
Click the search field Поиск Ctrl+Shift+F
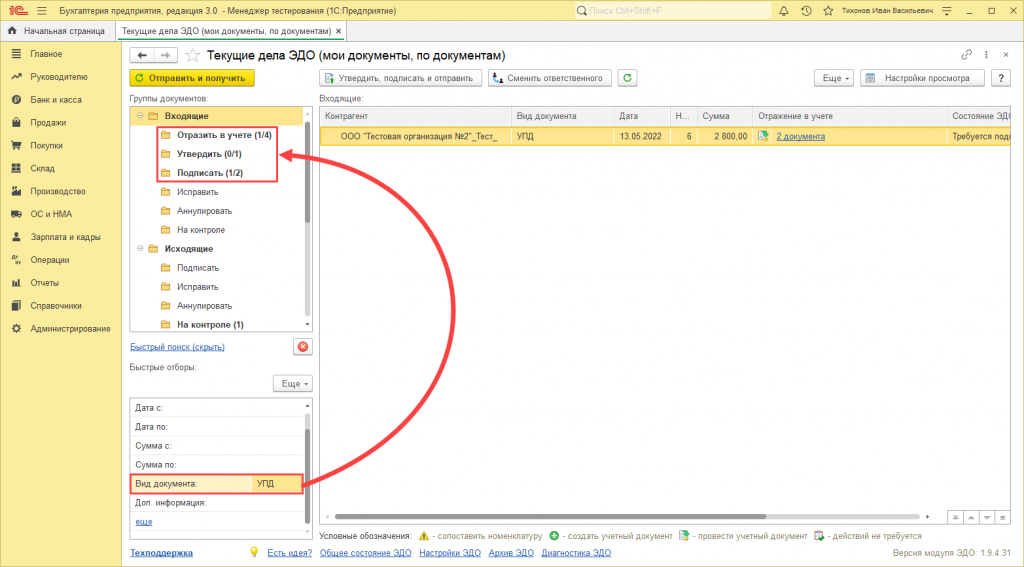pyautogui.click(x=673, y=10)
